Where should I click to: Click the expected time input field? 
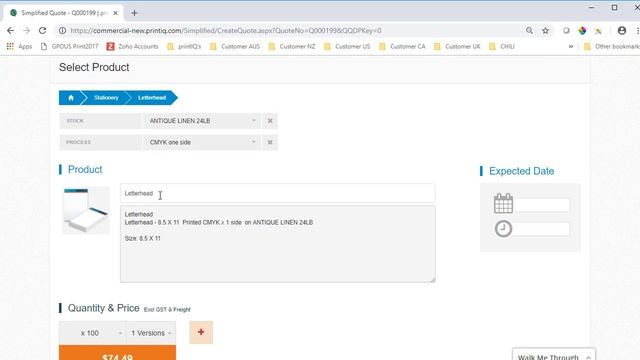click(542, 229)
